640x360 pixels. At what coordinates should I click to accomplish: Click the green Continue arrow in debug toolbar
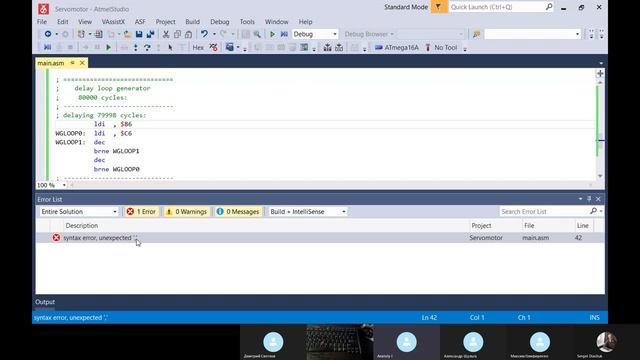tap(109, 48)
